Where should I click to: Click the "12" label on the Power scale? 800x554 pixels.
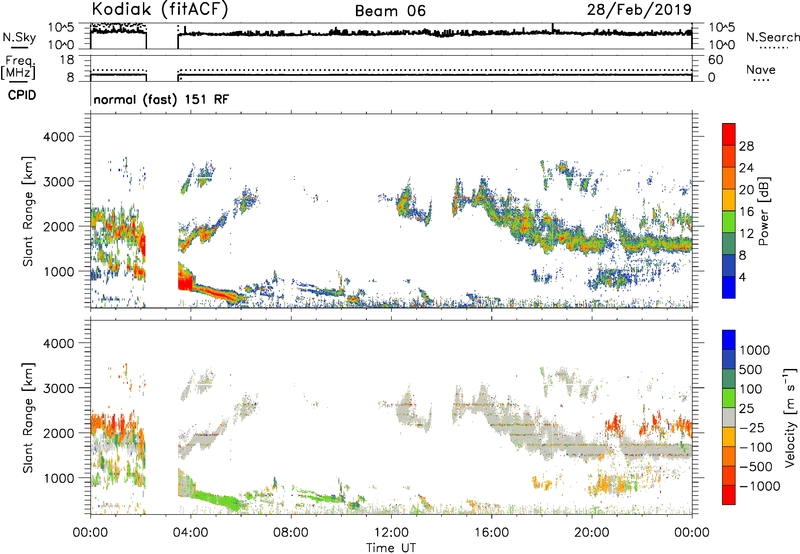[746, 234]
